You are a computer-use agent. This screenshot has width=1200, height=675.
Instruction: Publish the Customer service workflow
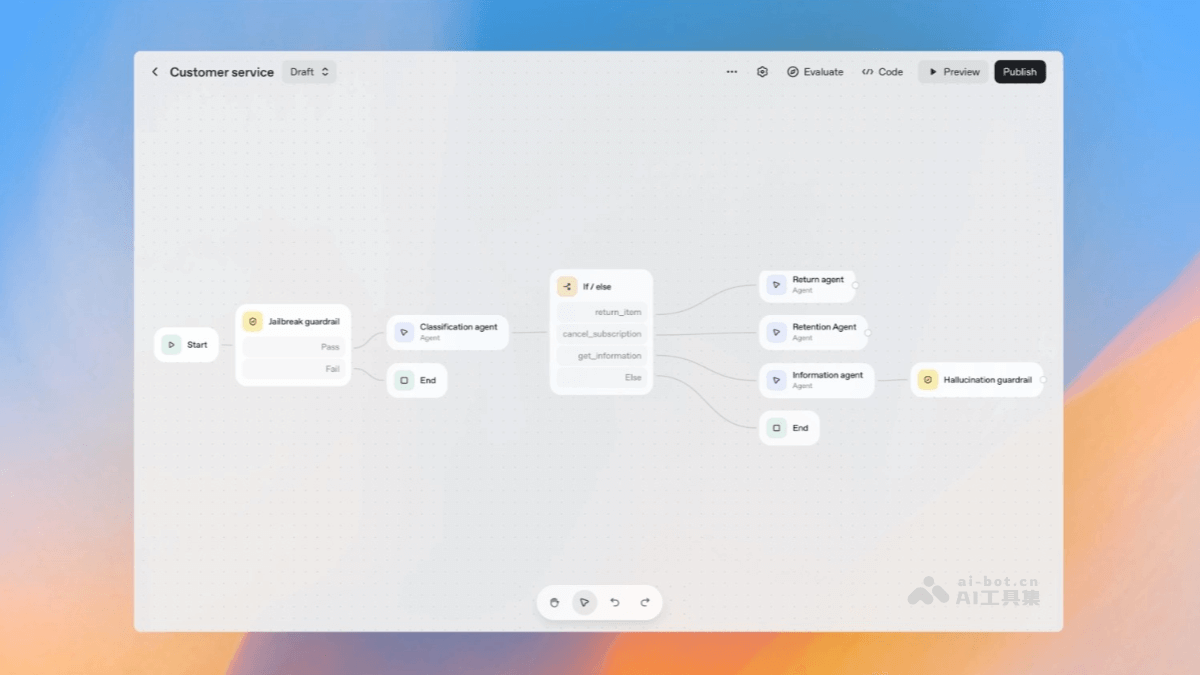[1019, 71]
